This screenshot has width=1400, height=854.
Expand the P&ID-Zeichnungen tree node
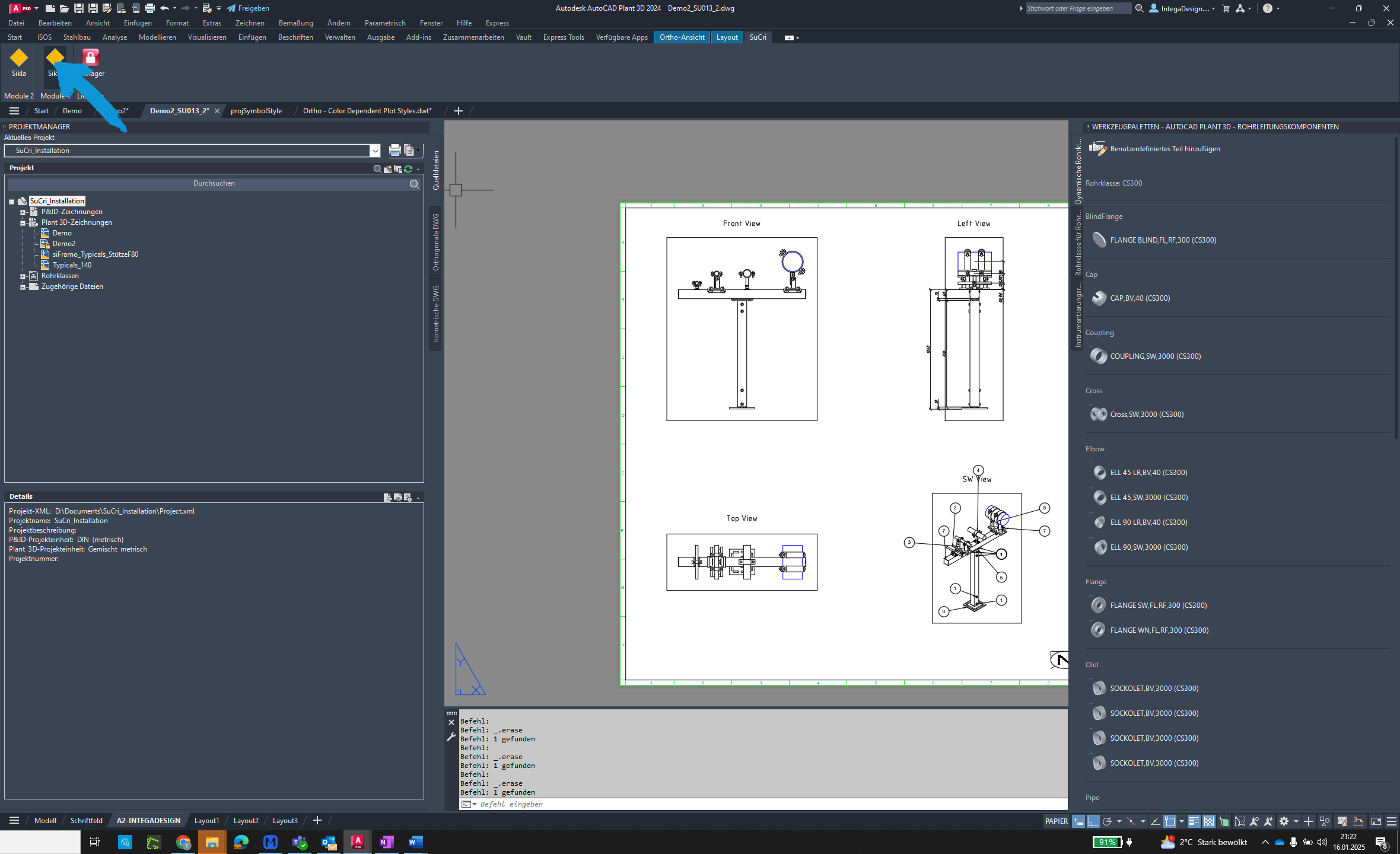[x=23, y=211]
